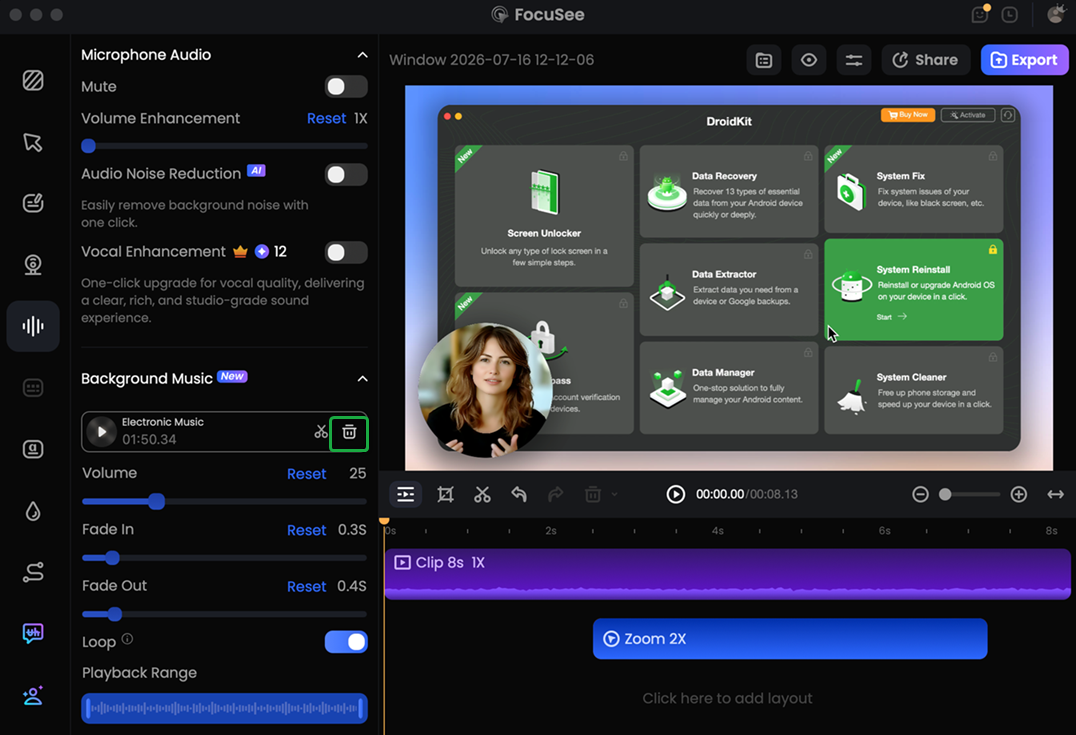Screen dimensions: 1076x735
Task: Click the Share button
Action: (926, 60)
